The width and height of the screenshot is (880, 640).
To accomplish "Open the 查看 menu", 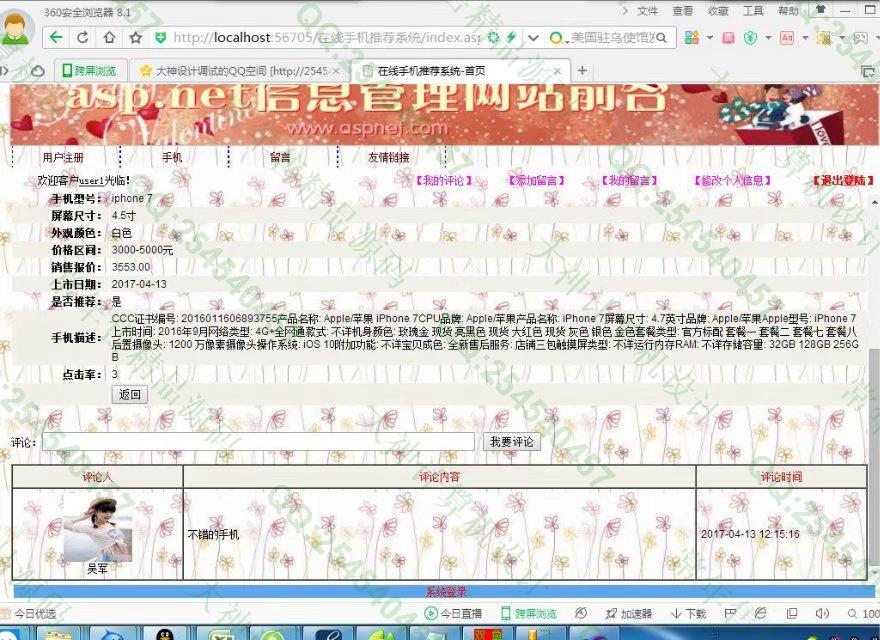I will (x=682, y=11).
